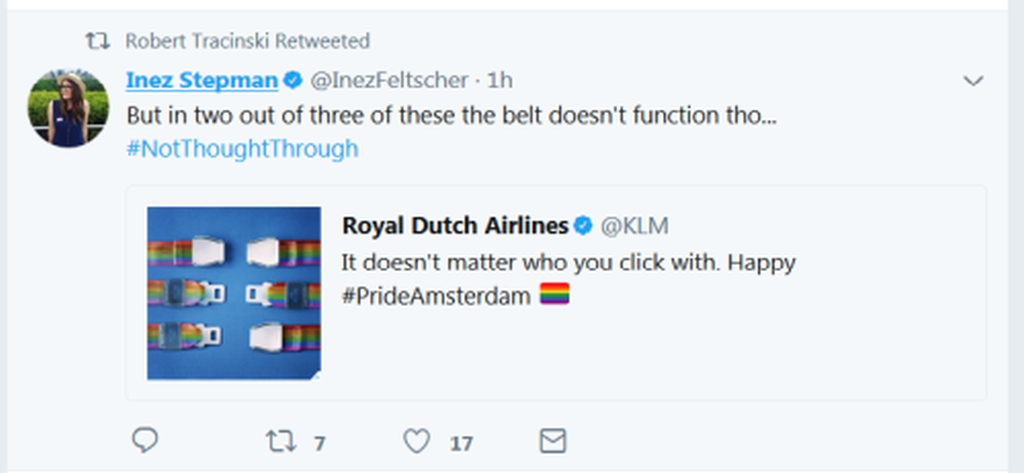Click the verified badge beside Inez Stepman
This screenshot has height=473, width=1024.
click(x=293, y=80)
